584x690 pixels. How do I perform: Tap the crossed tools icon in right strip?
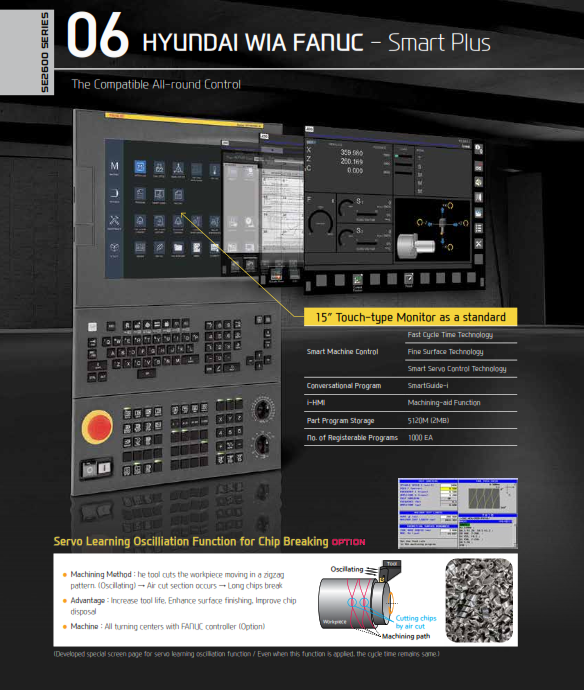coord(479,243)
